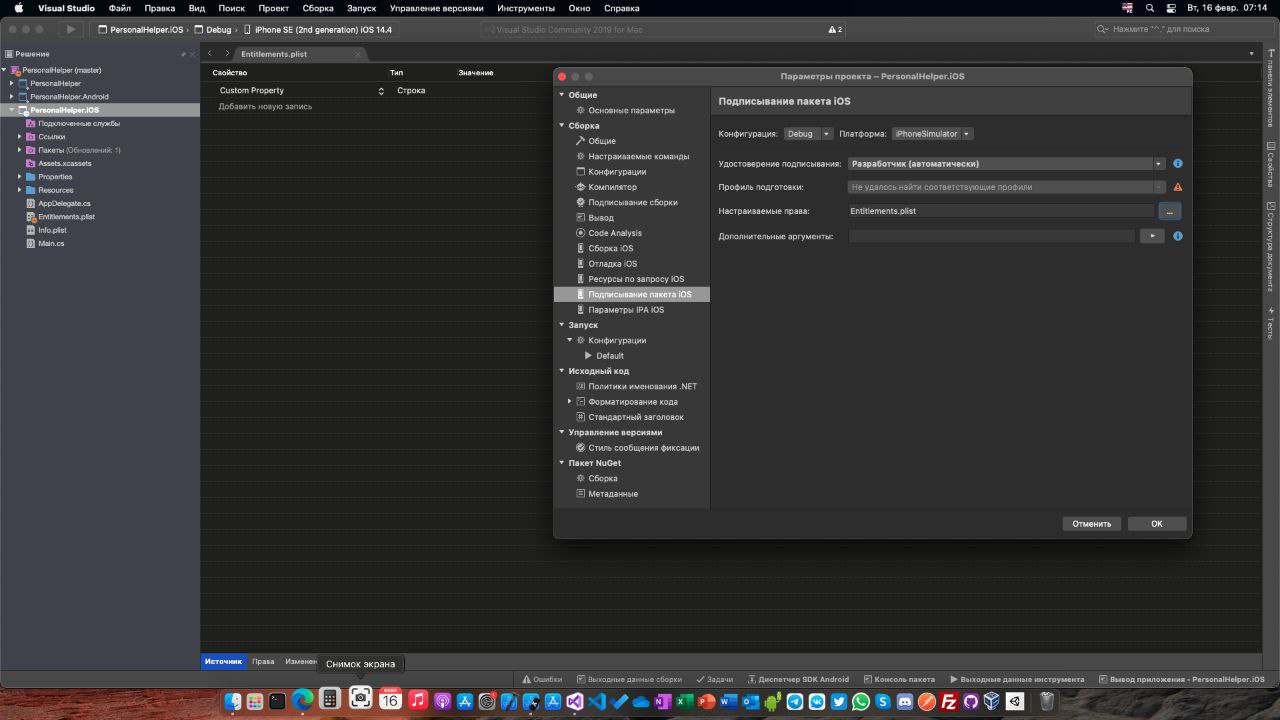Image resolution: width=1280 pixels, height=720 pixels.
Task: Select 'Code Analysis' in options tree
Action: pyautogui.click(x=615, y=233)
